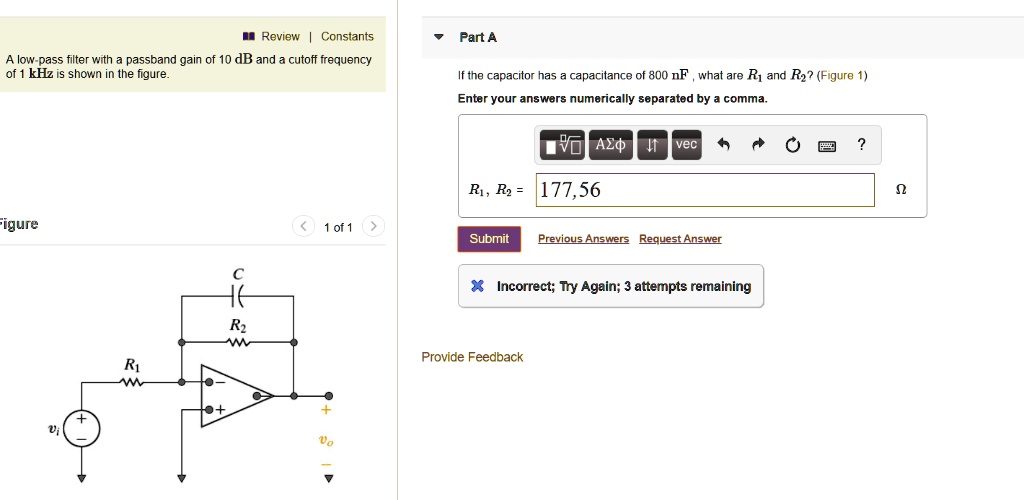Screen dimensions: 1024x500
Task: Undo the last edit with the back arrow
Action: coord(723,145)
